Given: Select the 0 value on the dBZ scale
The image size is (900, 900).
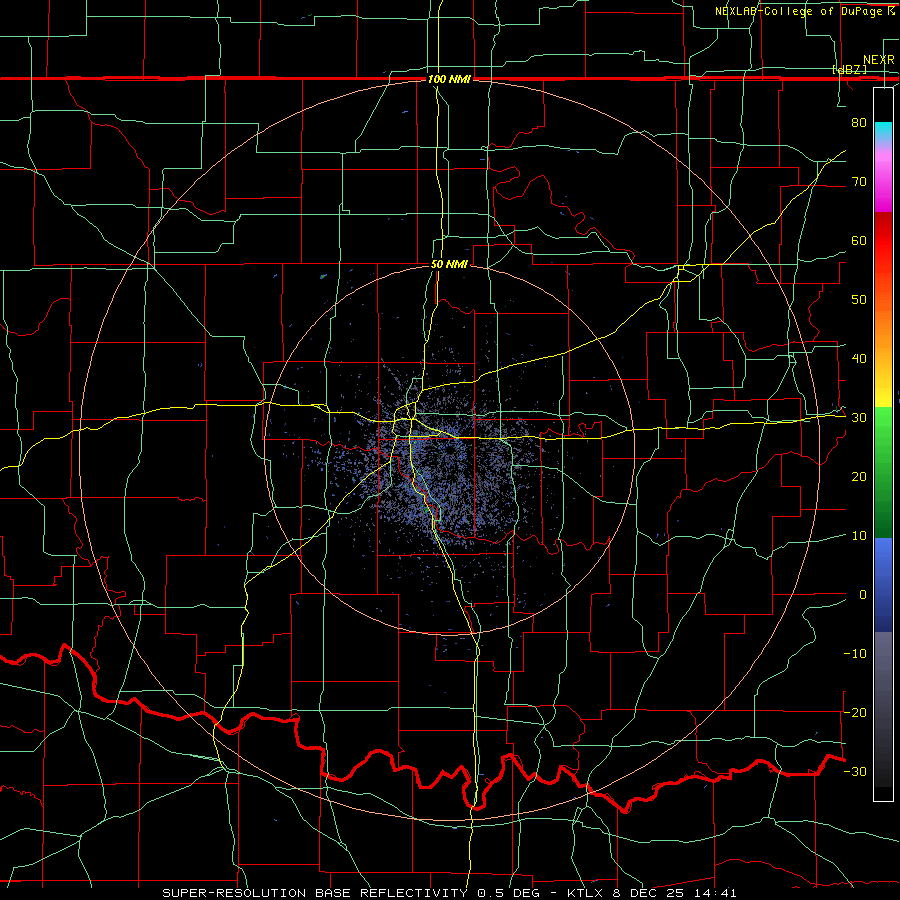Looking at the screenshot, I should coord(863,595).
